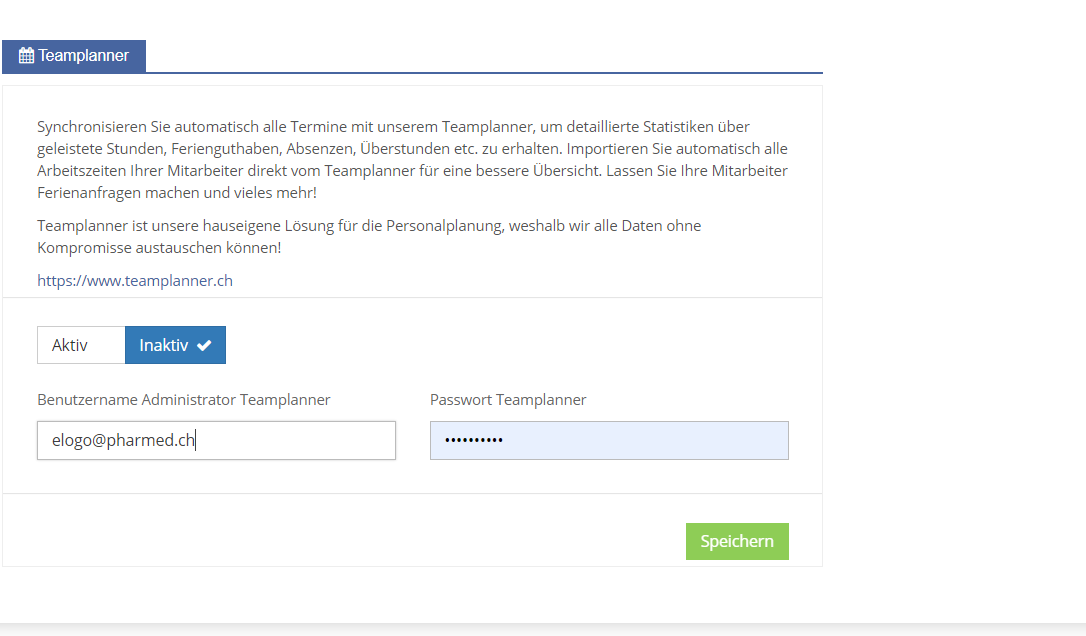Click the 'Passwort Teamplanner' label
This screenshot has width=1086, height=636.
508,400
